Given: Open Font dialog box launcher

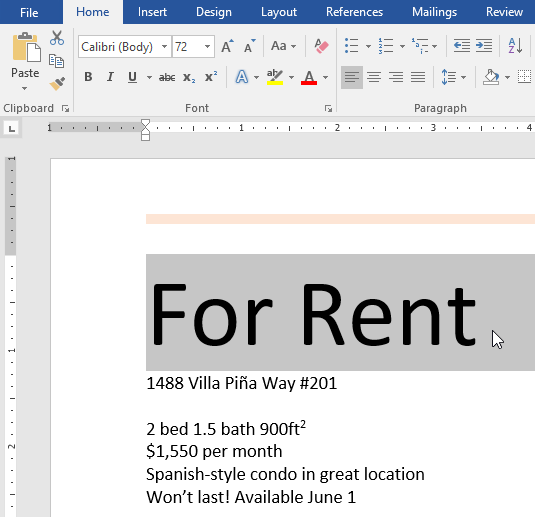Looking at the screenshot, I should tap(328, 109).
